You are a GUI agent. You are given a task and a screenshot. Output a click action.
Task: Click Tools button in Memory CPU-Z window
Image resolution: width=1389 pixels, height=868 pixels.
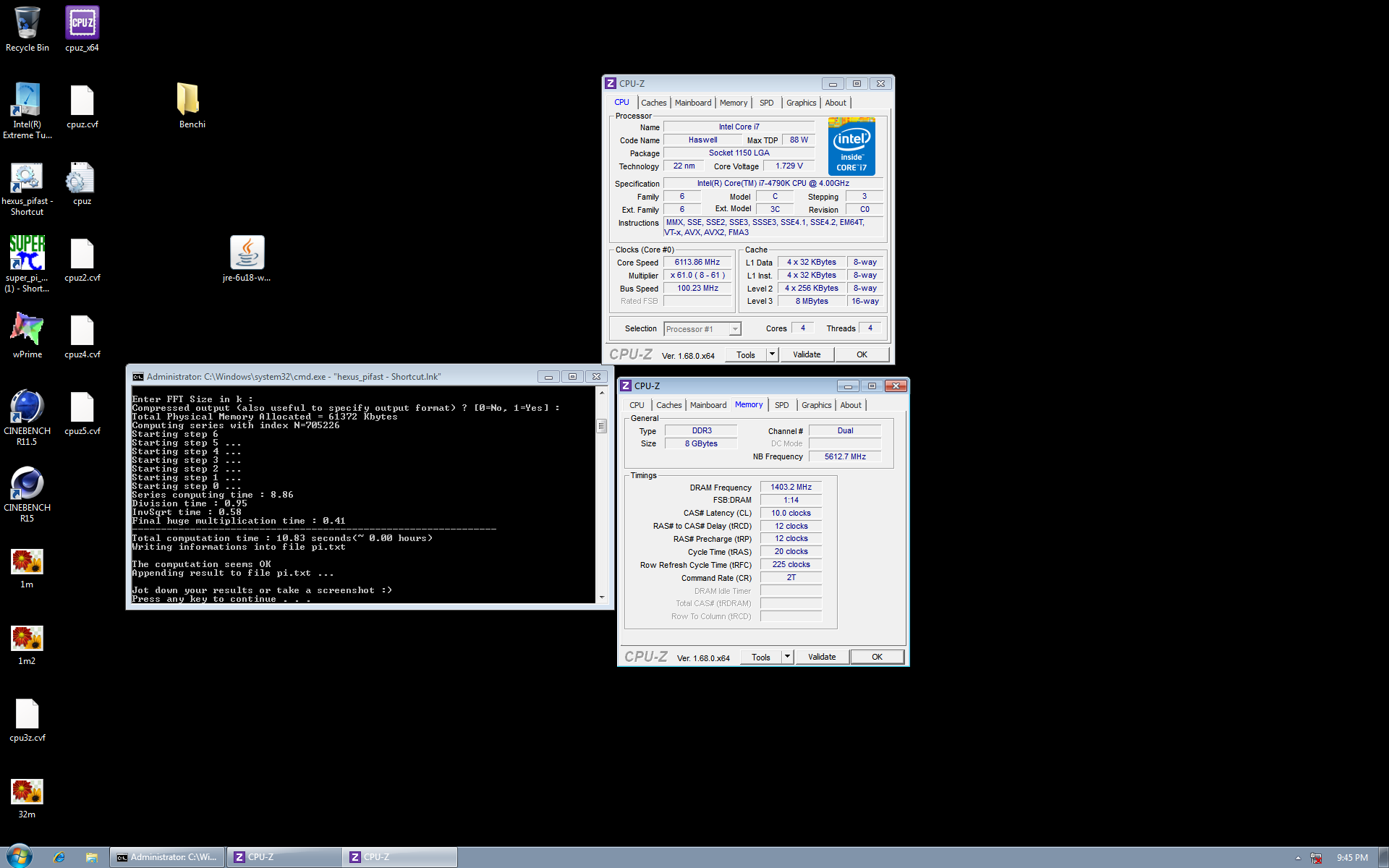coord(761,657)
